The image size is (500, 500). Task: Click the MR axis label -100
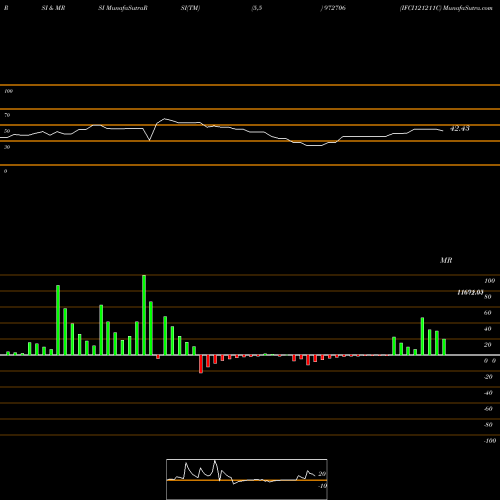tap(489, 441)
